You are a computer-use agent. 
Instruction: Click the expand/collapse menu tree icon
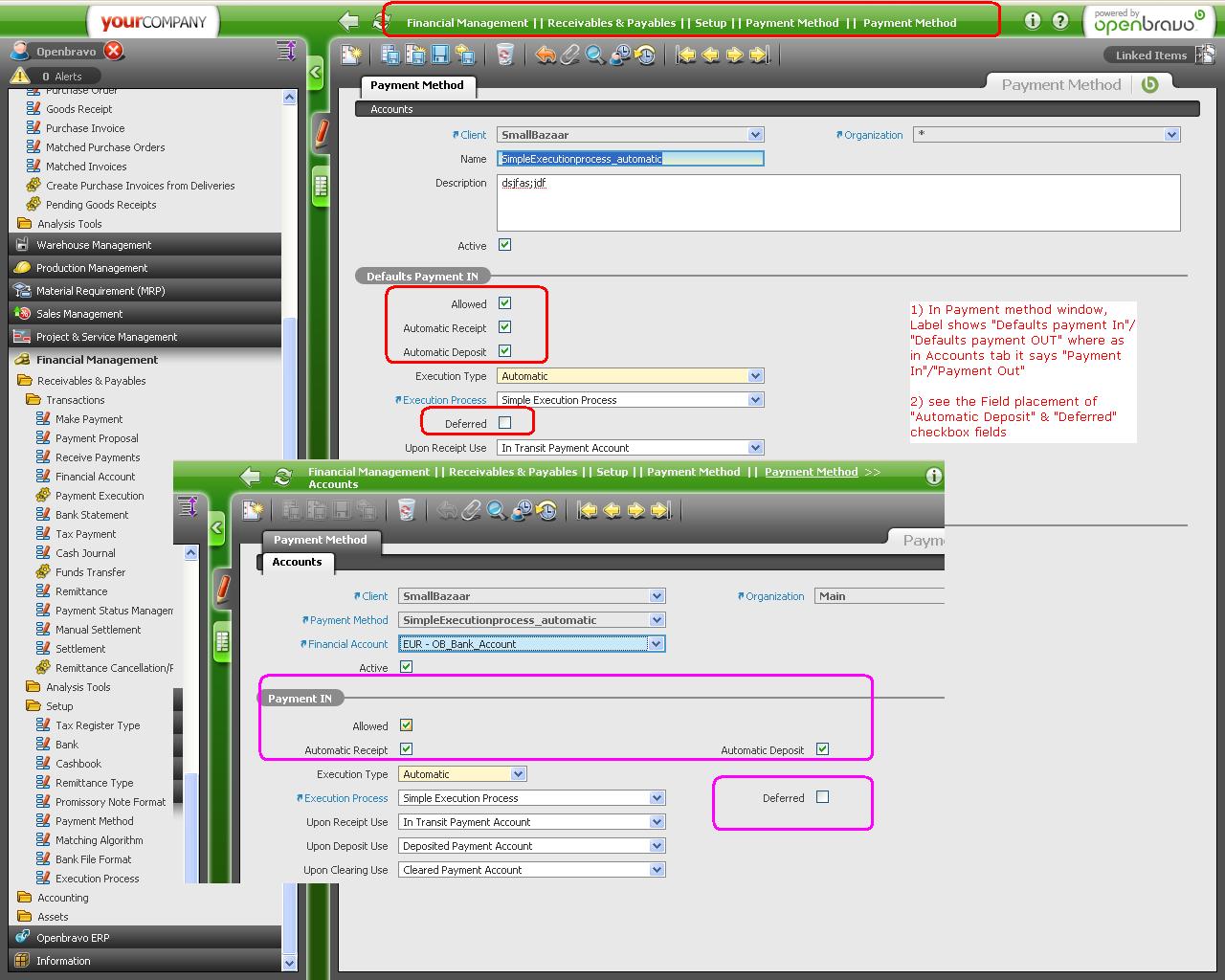[286, 51]
